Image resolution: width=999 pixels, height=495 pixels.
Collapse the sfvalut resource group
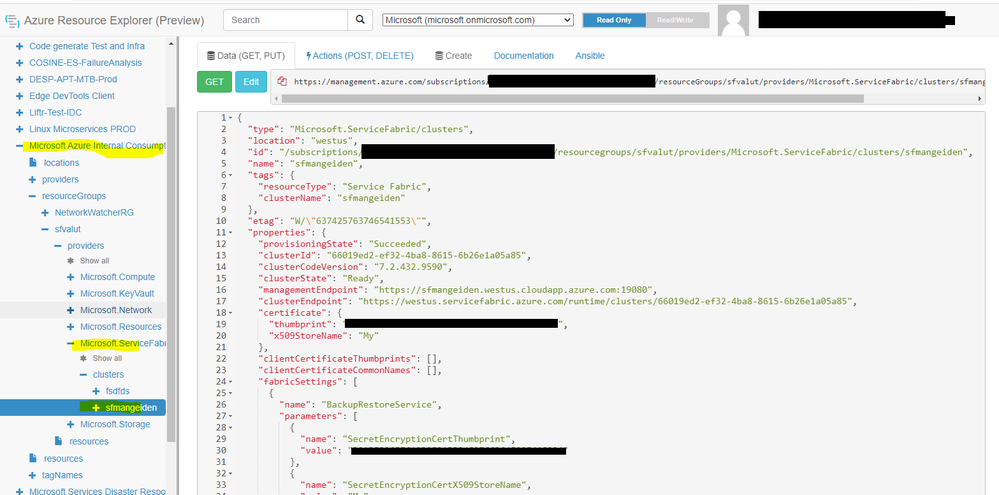[x=45, y=229]
